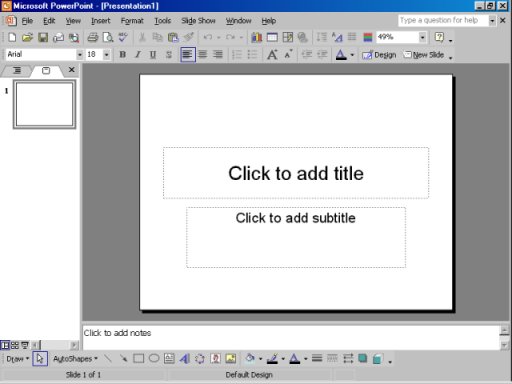Open the Insert menu
Screen dimensions: 512x384
click(x=101, y=21)
